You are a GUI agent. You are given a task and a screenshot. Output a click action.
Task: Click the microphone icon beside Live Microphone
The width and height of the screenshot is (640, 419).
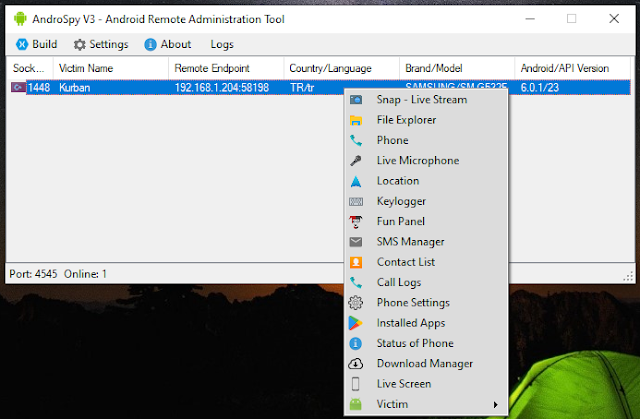[356, 161]
